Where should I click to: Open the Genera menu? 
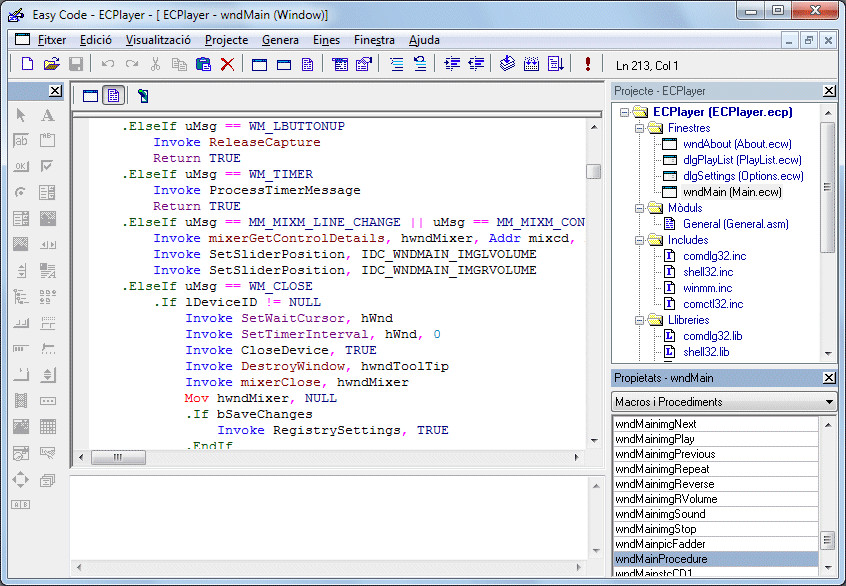coord(280,40)
